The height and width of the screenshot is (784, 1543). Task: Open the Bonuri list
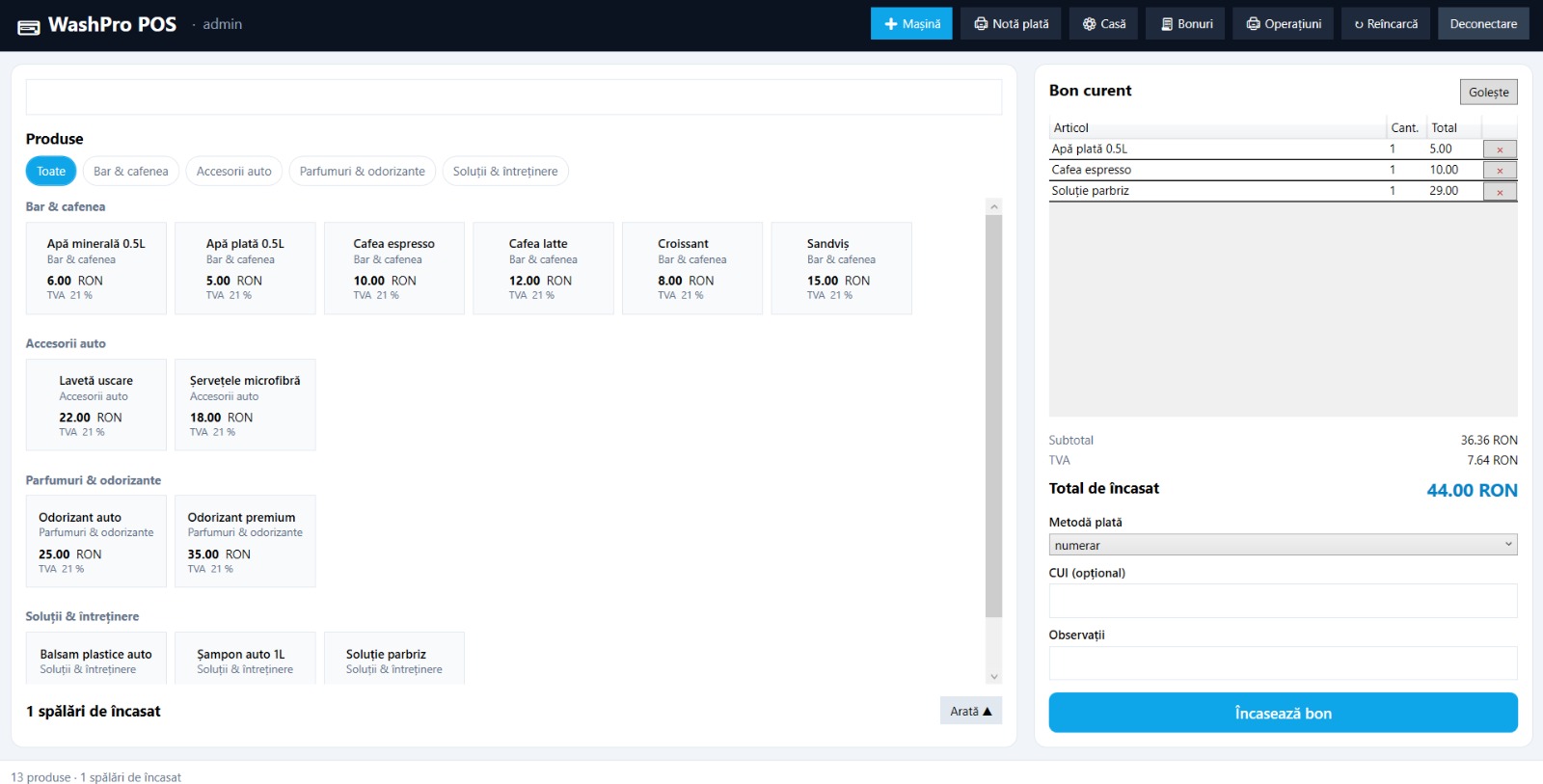1185,24
